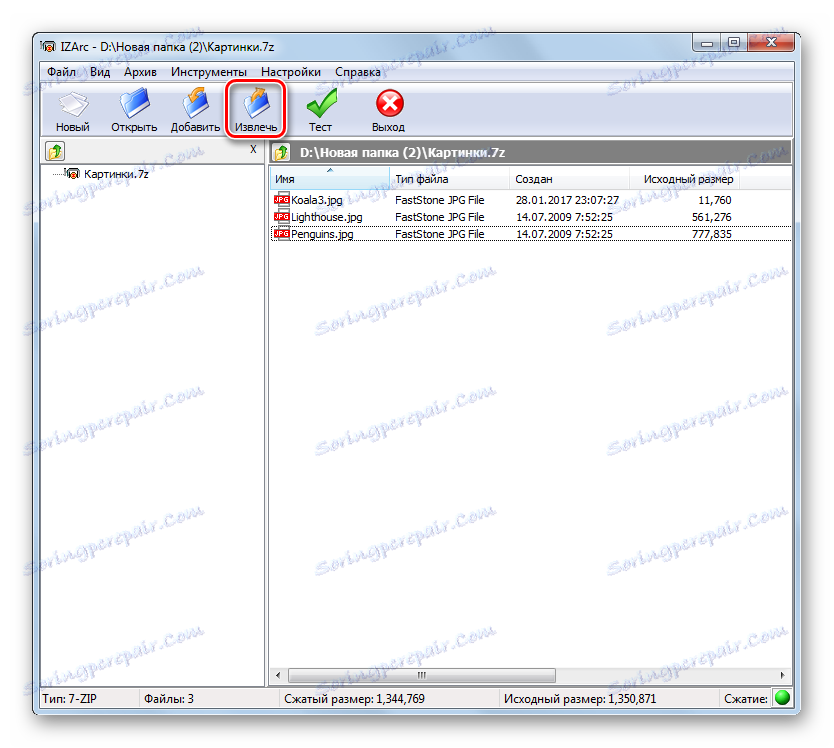834x748 pixels.
Task: Select the Lighthouse.jpg file name
Action: point(327,217)
